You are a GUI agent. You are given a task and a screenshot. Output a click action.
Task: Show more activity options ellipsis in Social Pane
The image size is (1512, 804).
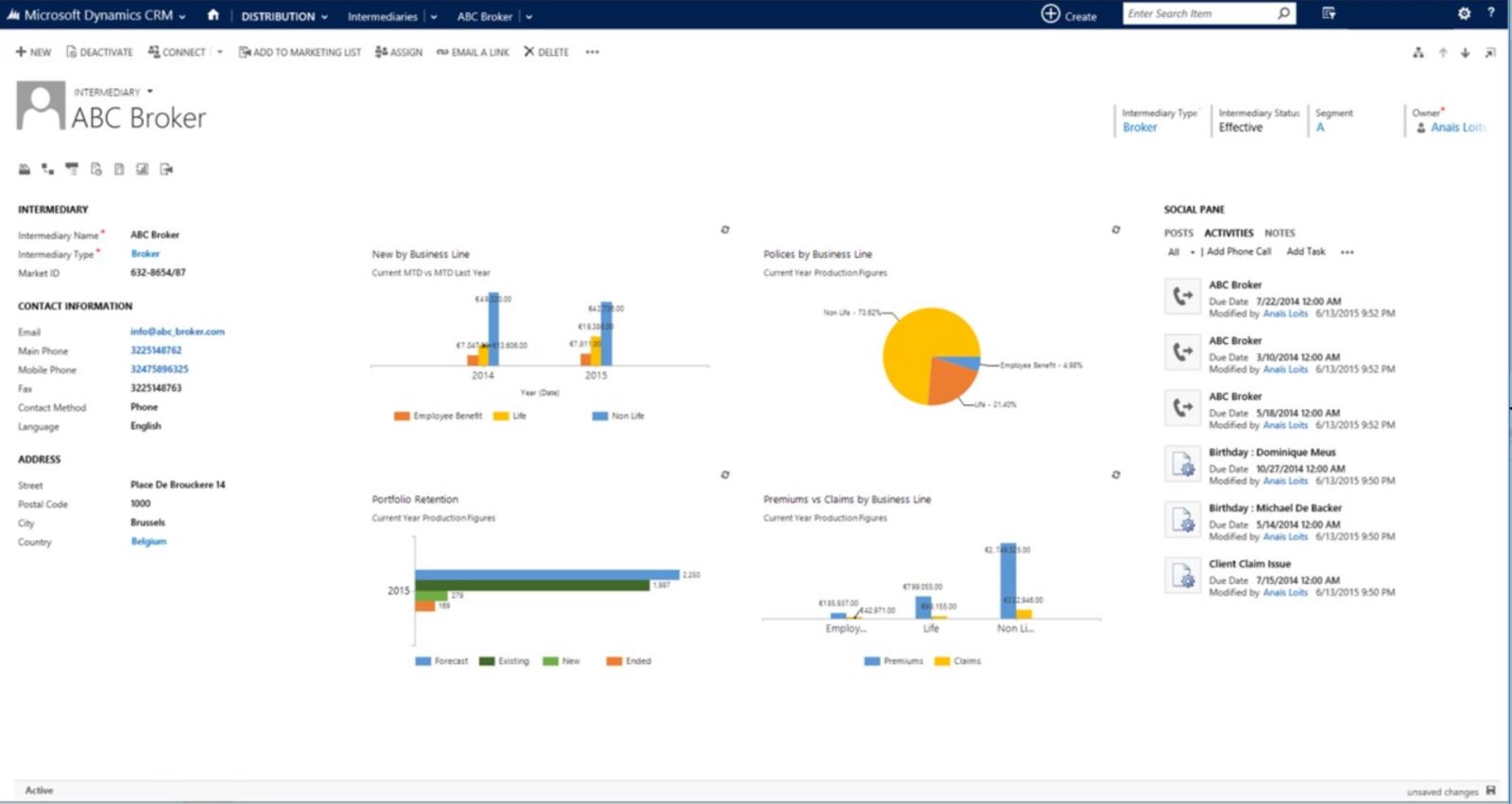tap(1347, 252)
